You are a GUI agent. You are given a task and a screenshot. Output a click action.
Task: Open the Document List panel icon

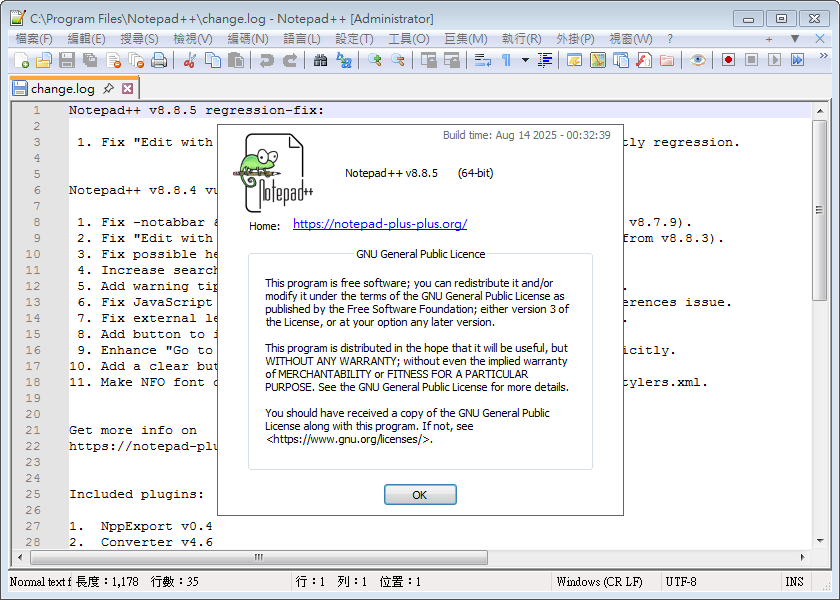(621, 60)
